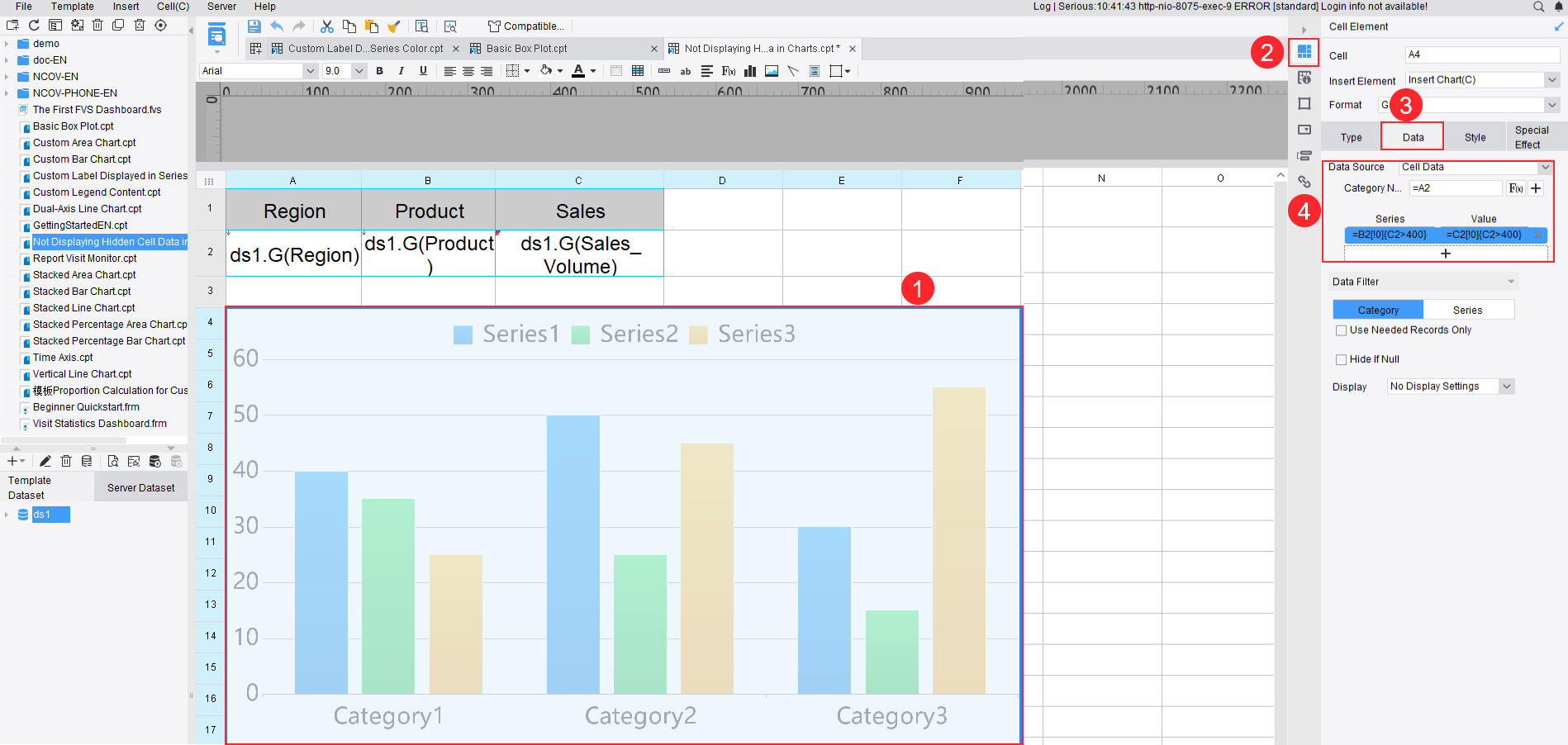This screenshot has height=745, width=1568.
Task: Select the Series filter toggle
Action: 1468,310
